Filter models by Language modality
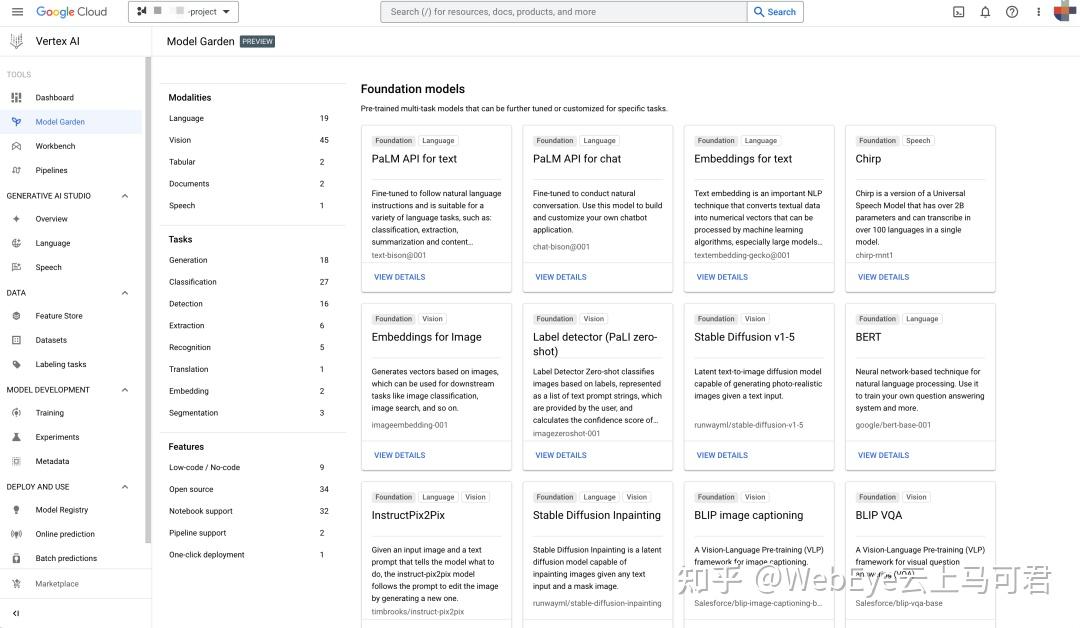Viewport: 1080px width, 628px height. [x=186, y=118]
